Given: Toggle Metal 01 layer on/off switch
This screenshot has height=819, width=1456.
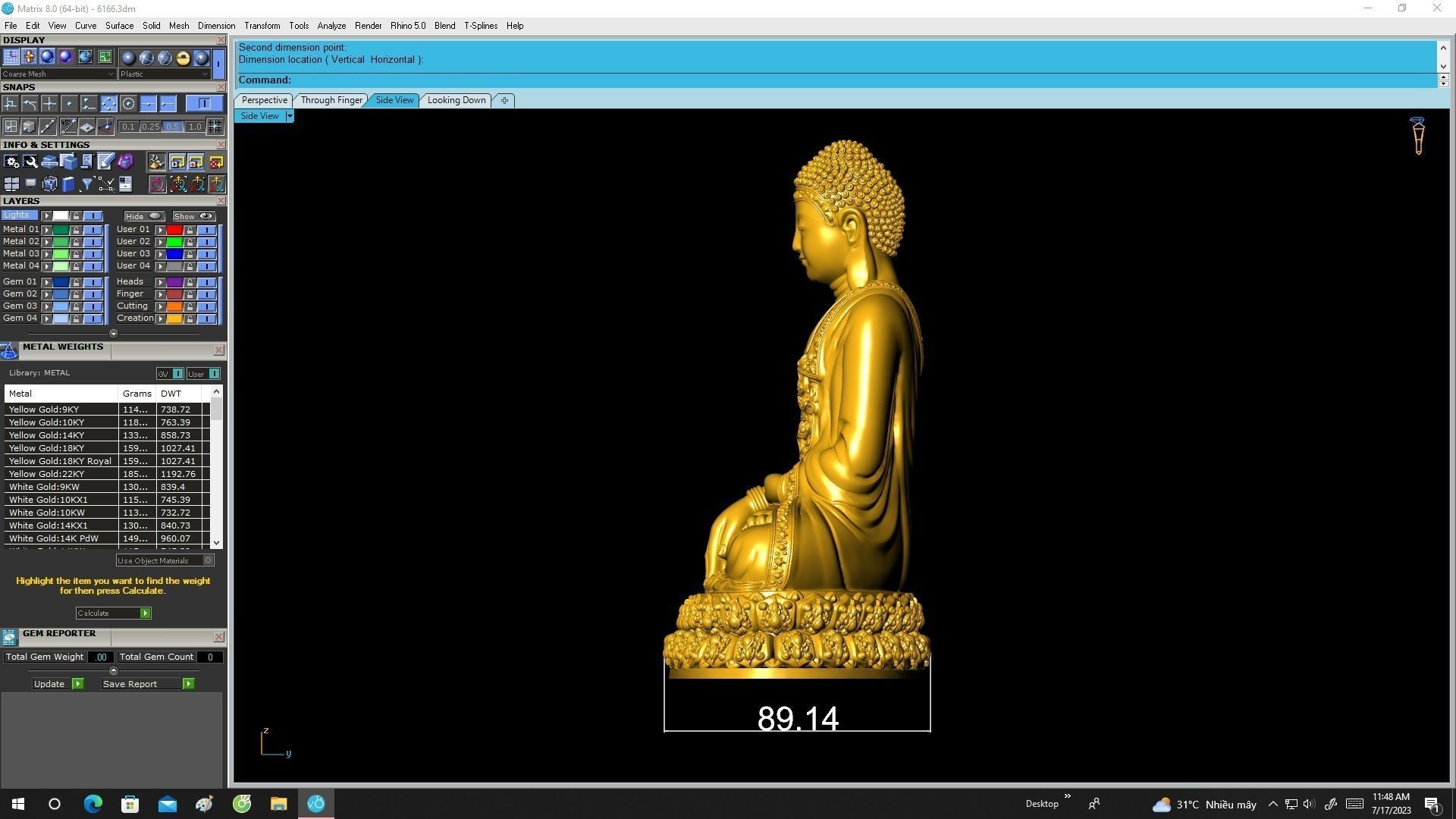Looking at the screenshot, I should (93, 230).
